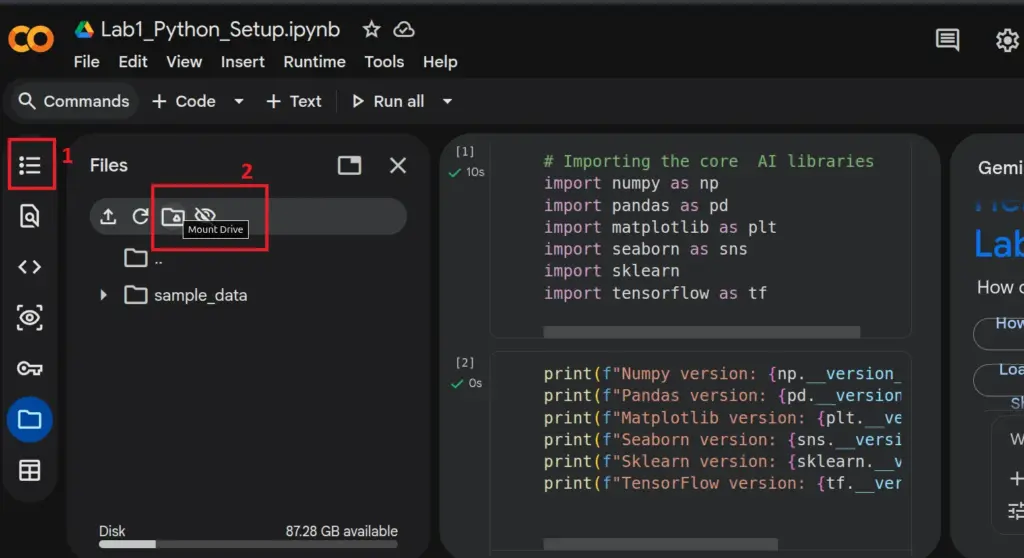This screenshot has width=1024, height=558.
Task: Run cell [1] with imports
Action: [x=465, y=152]
